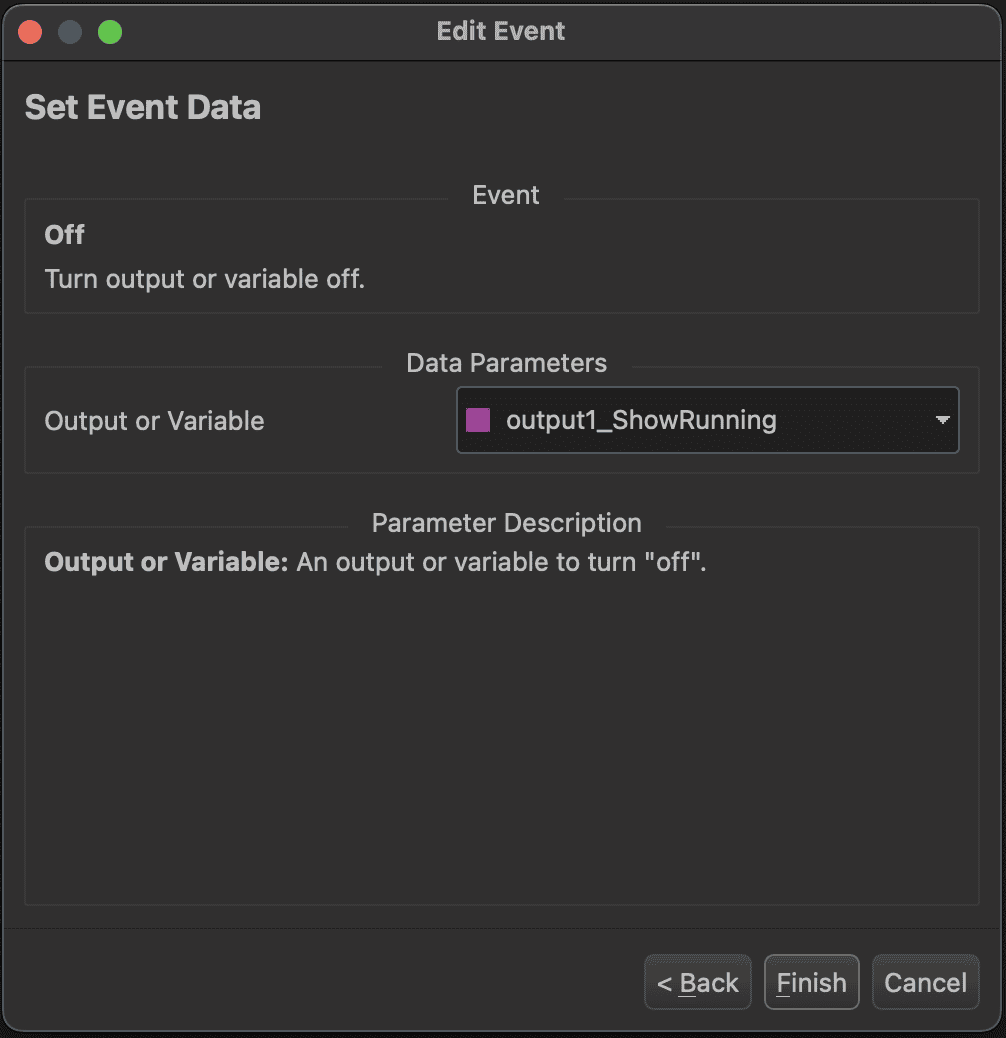Close the window with the red button

[x=30, y=32]
